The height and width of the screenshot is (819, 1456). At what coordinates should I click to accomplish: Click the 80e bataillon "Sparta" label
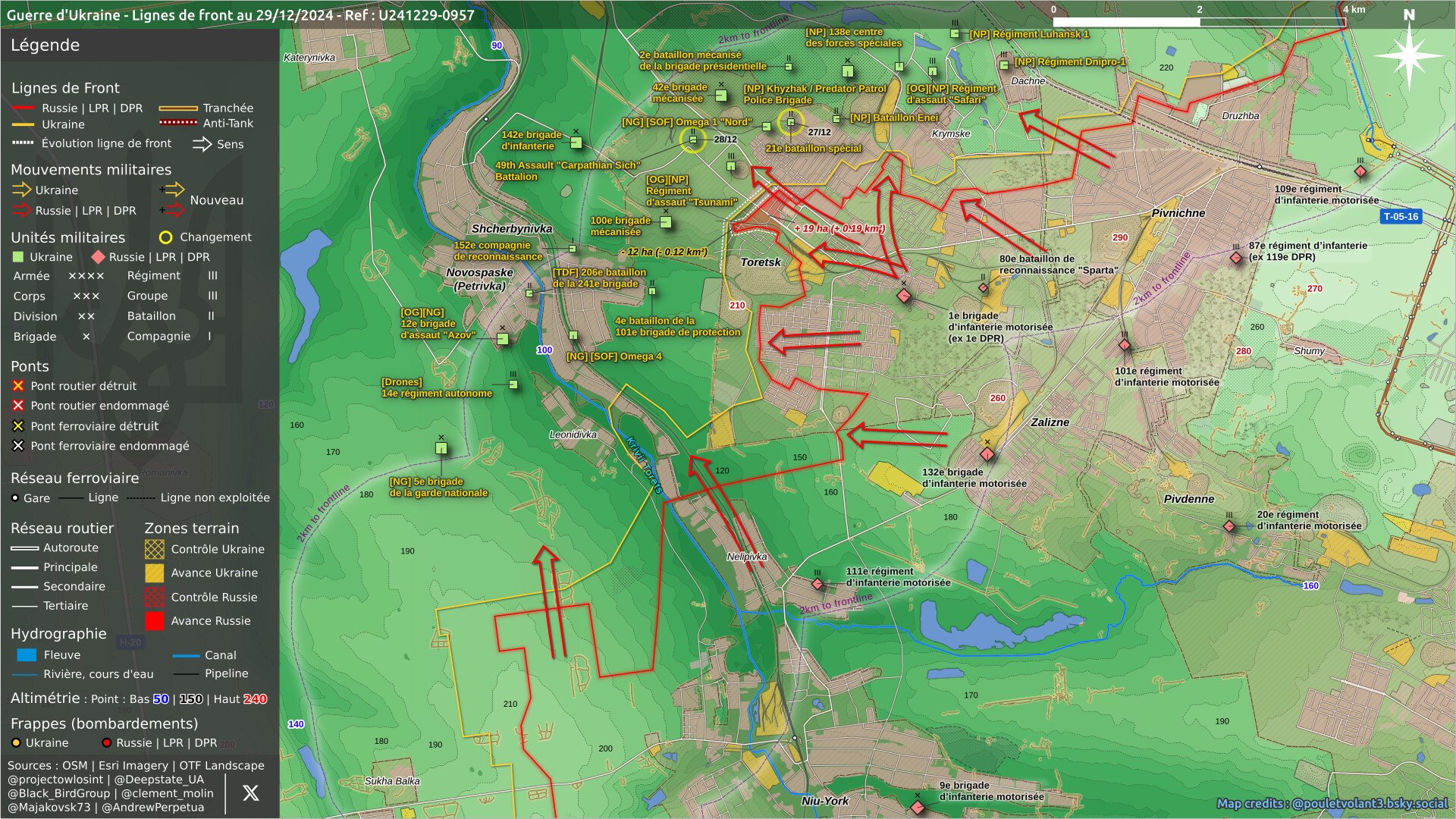click(1058, 265)
